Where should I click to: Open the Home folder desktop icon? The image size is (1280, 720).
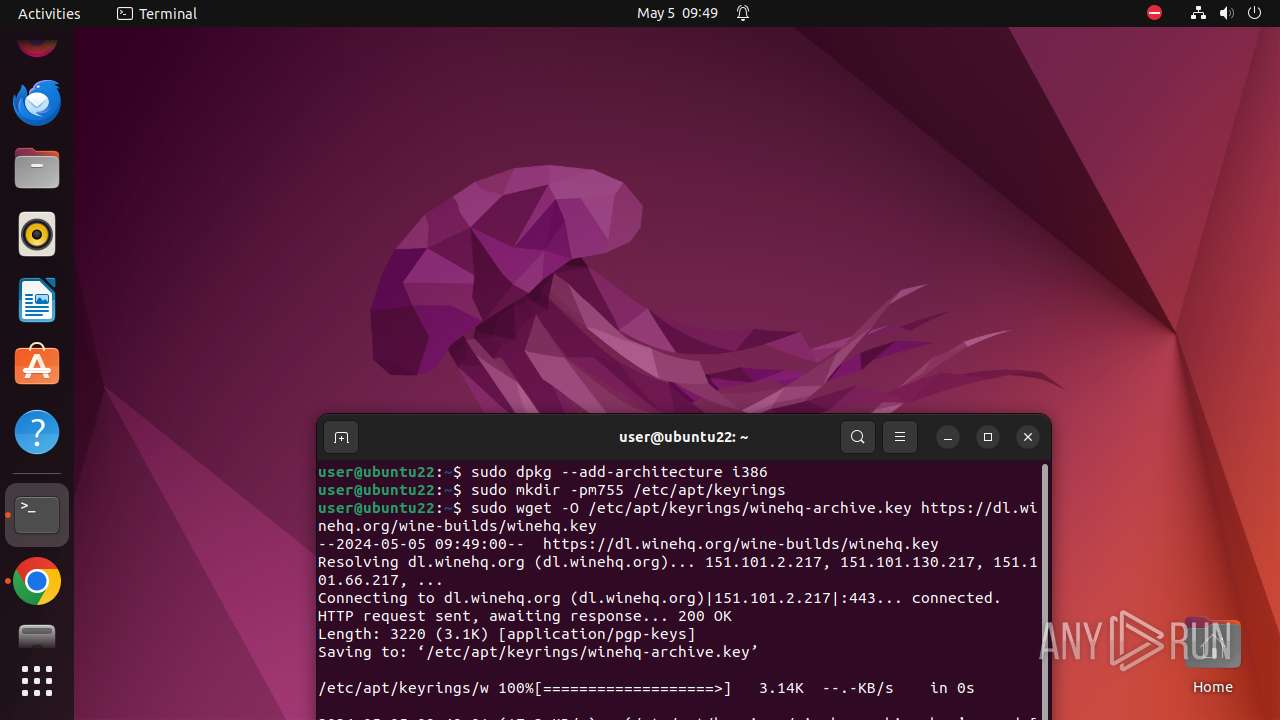click(1212, 656)
